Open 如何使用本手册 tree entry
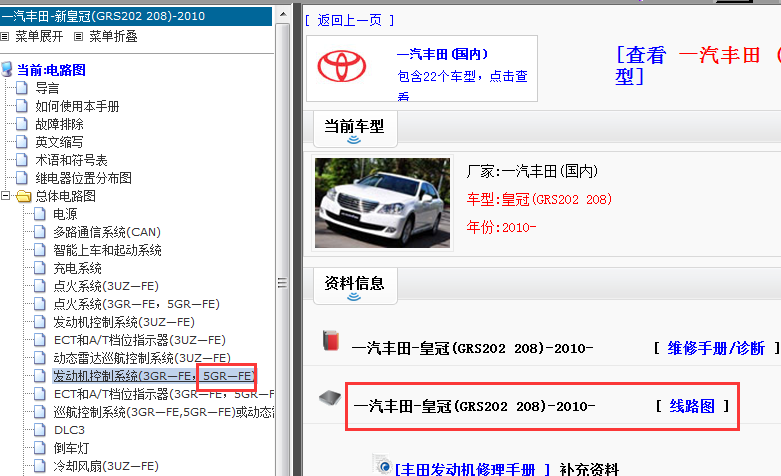 [77, 106]
